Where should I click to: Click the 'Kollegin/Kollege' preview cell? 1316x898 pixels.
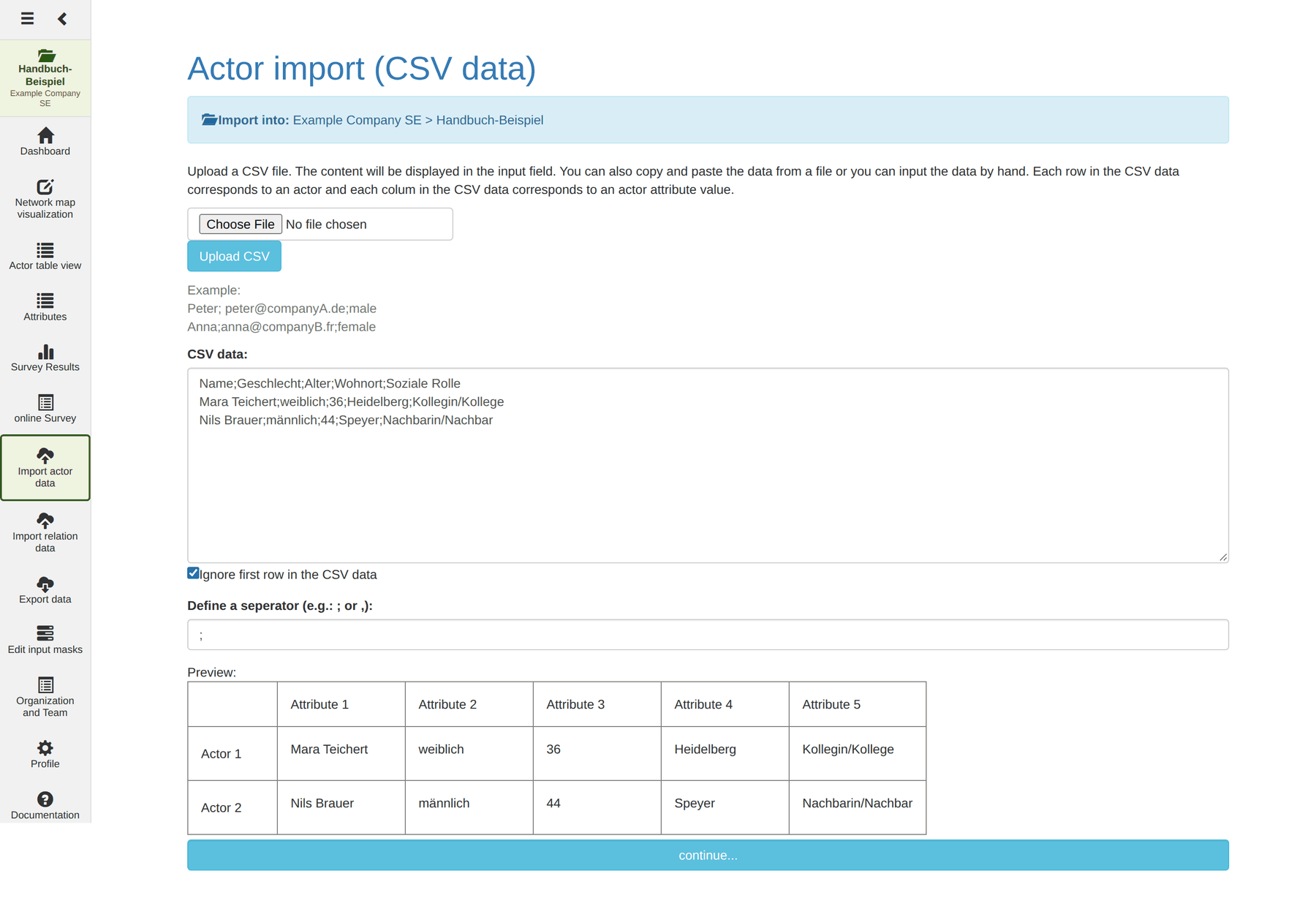[x=858, y=753]
